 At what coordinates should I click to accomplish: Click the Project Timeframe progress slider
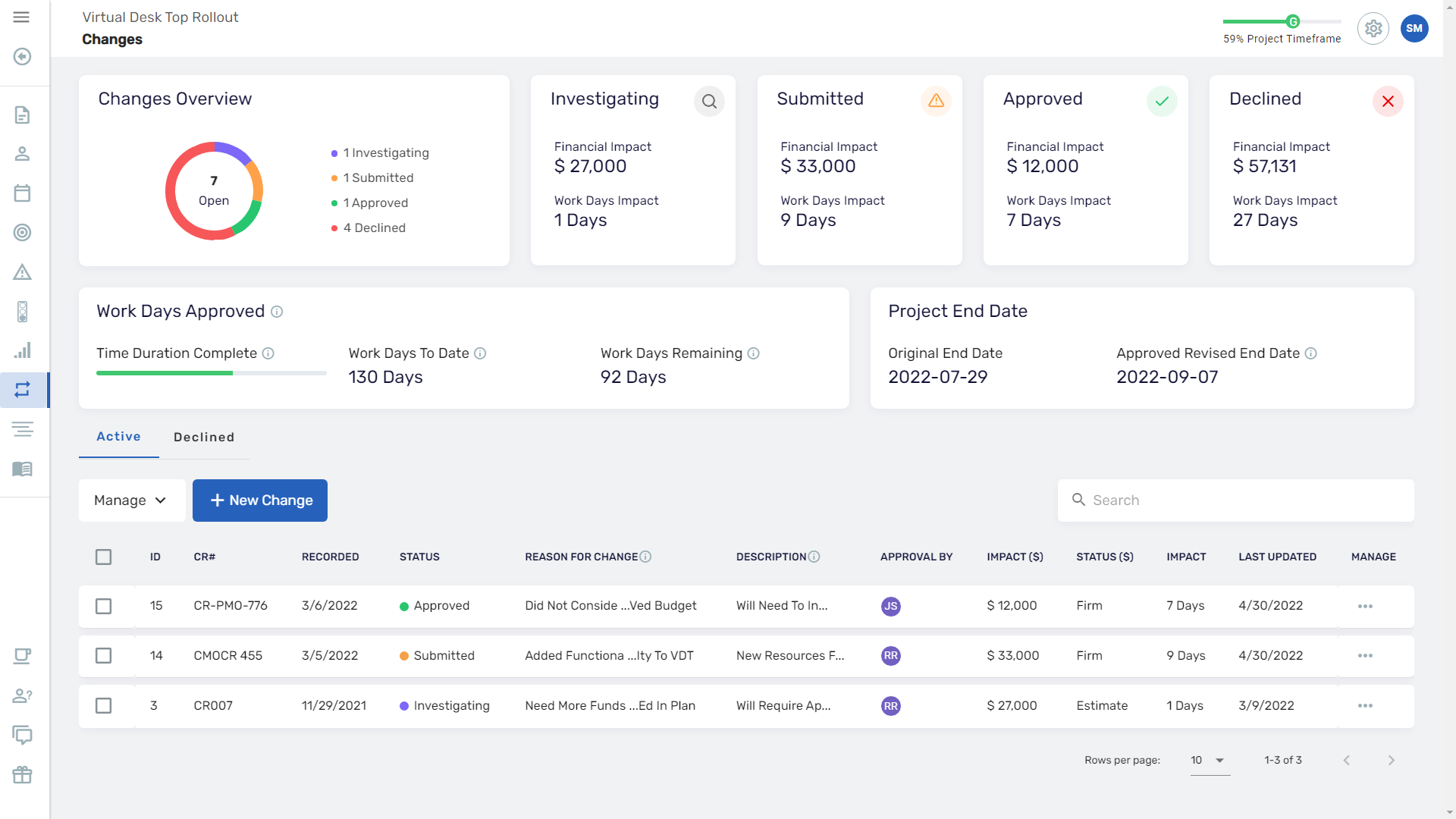pyautogui.click(x=1292, y=22)
